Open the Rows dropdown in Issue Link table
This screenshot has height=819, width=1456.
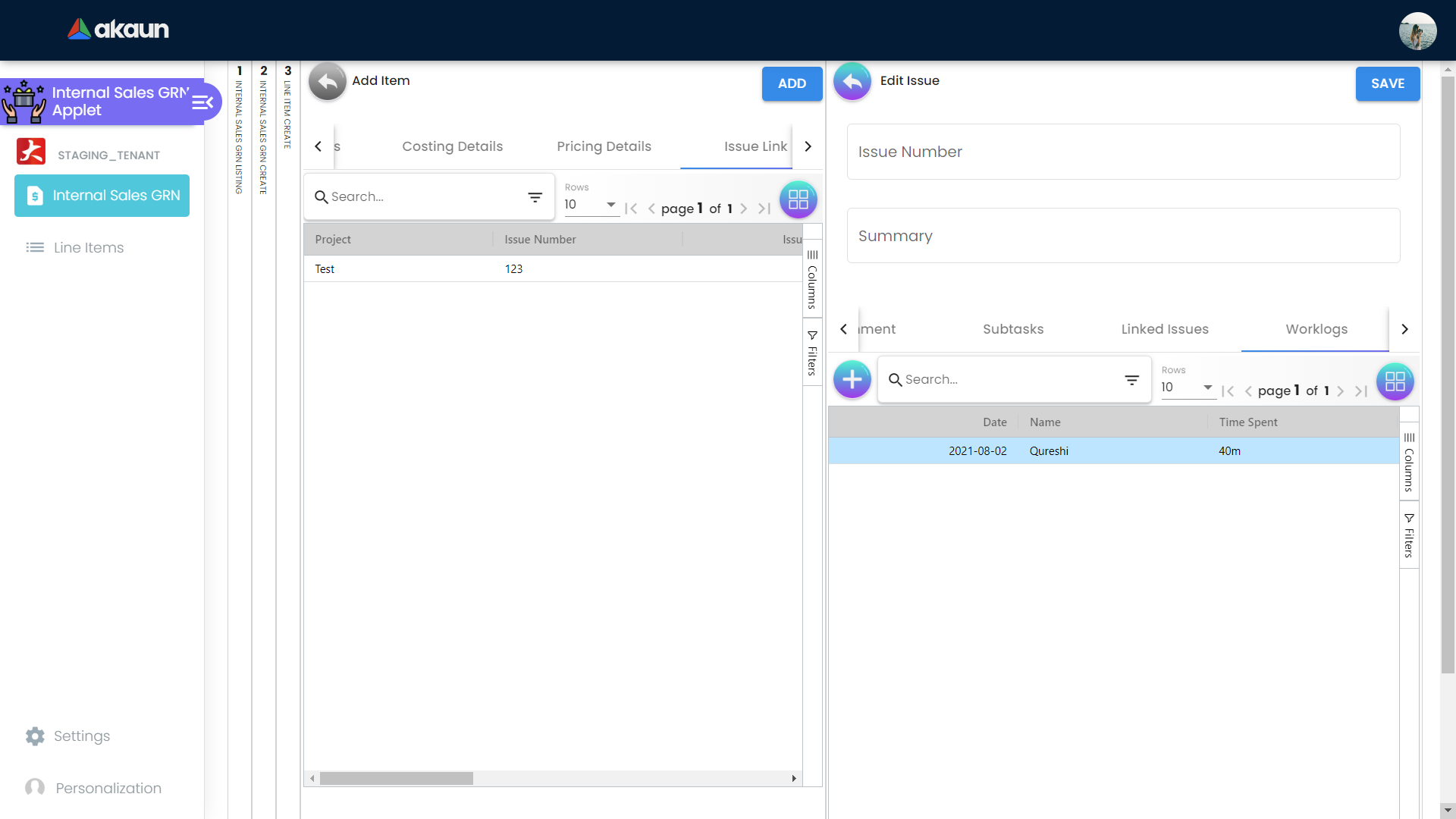(591, 205)
